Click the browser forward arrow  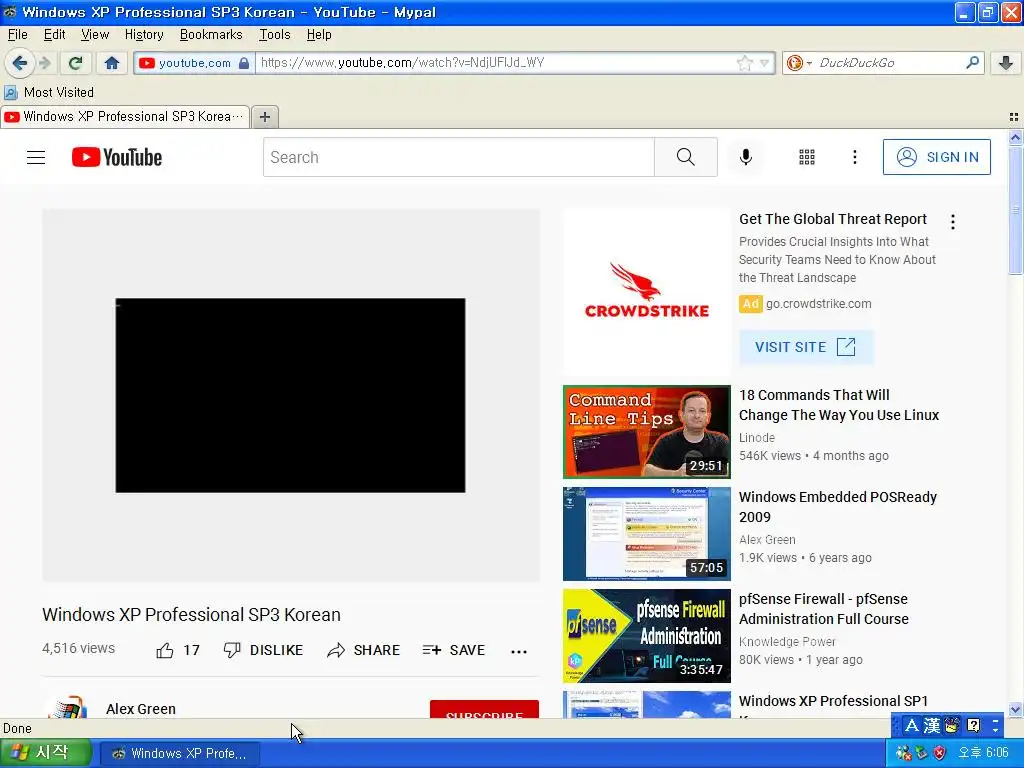coord(44,63)
